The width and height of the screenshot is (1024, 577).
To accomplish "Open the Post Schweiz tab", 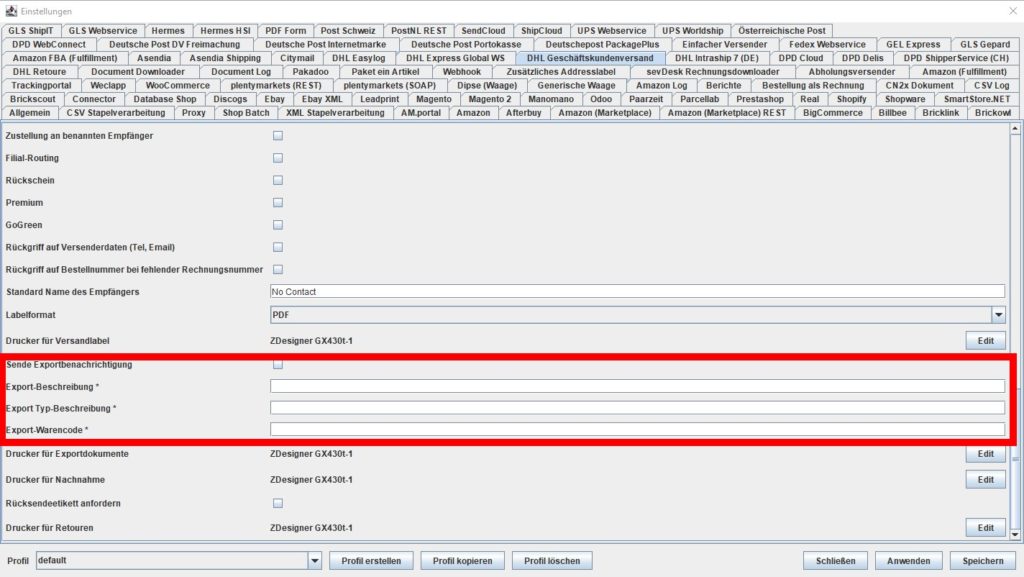I will 347,31.
